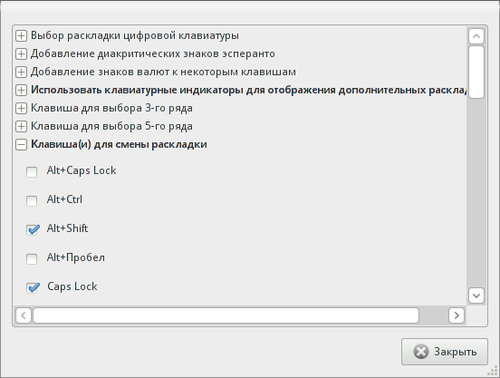The height and width of the screenshot is (378, 500).
Task: Click the vertical scrollbar thumb
Action: tap(476, 72)
